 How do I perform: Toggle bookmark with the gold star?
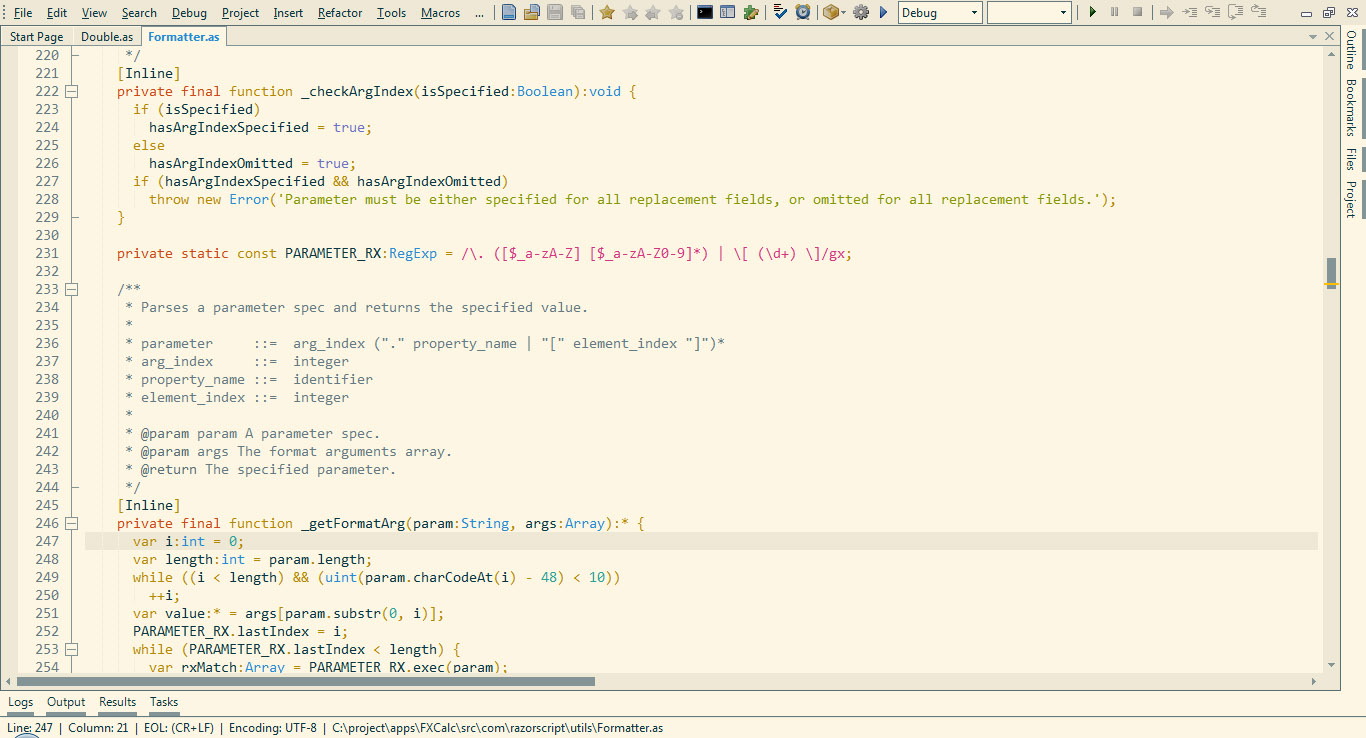[607, 13]
